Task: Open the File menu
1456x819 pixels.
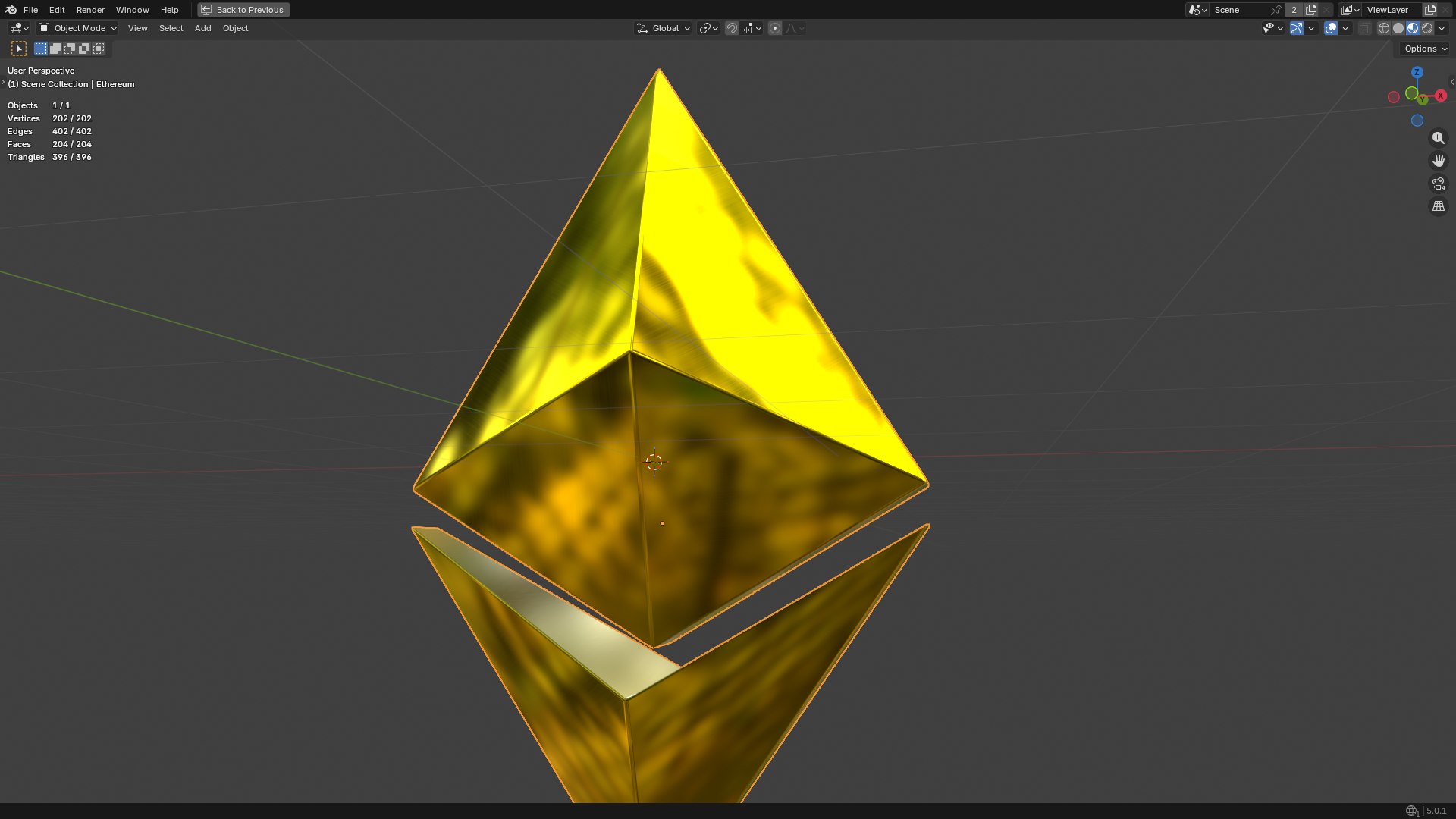Action: (30, 10)
